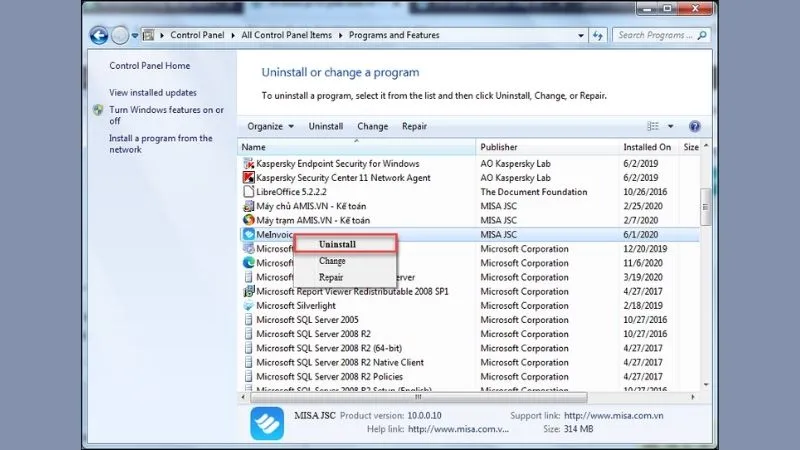800x450 pixels.
Task: Click The Document Foundation publisher cell
Action: [534, 192]
